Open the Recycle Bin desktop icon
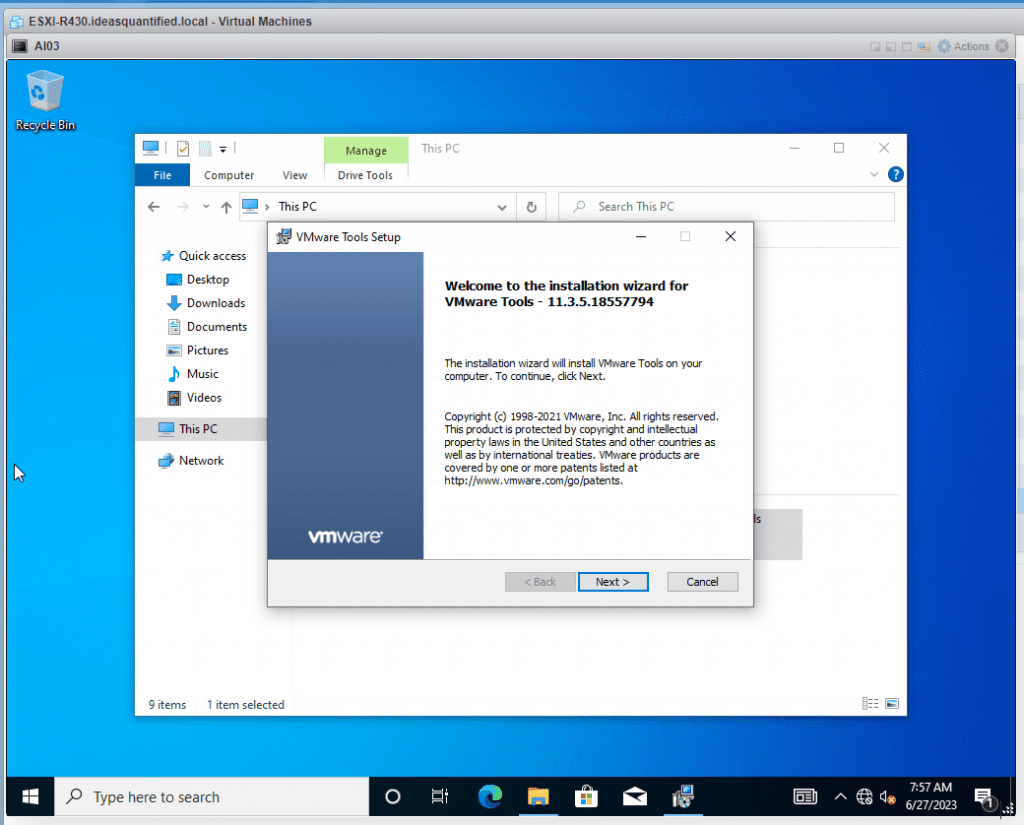The height and width of the screenshot is (825, 1024). pos(45,101)
